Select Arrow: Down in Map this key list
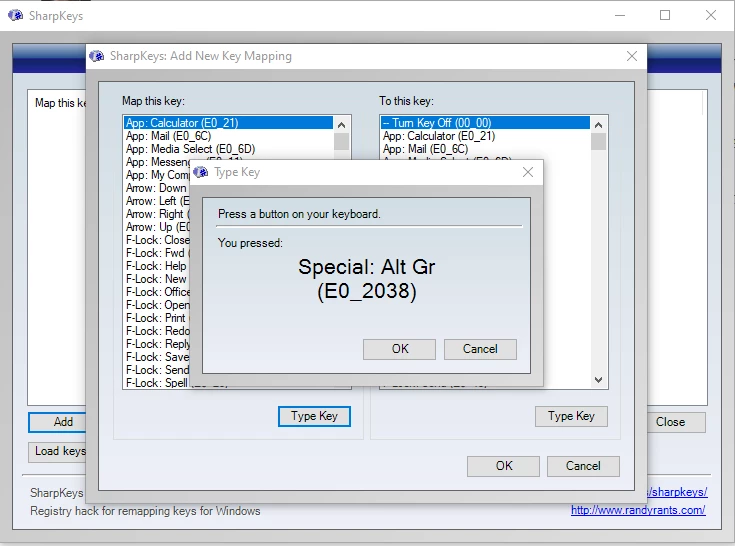Image resolution: width=735 pixels, height=546 pixels. pyautogui.click(x=157, y=188)
